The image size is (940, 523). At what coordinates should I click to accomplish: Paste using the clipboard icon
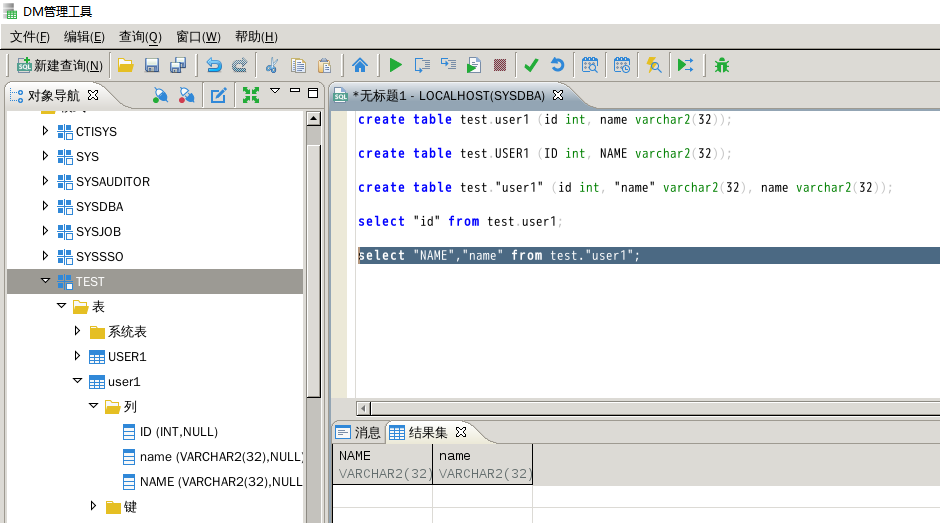324,65
